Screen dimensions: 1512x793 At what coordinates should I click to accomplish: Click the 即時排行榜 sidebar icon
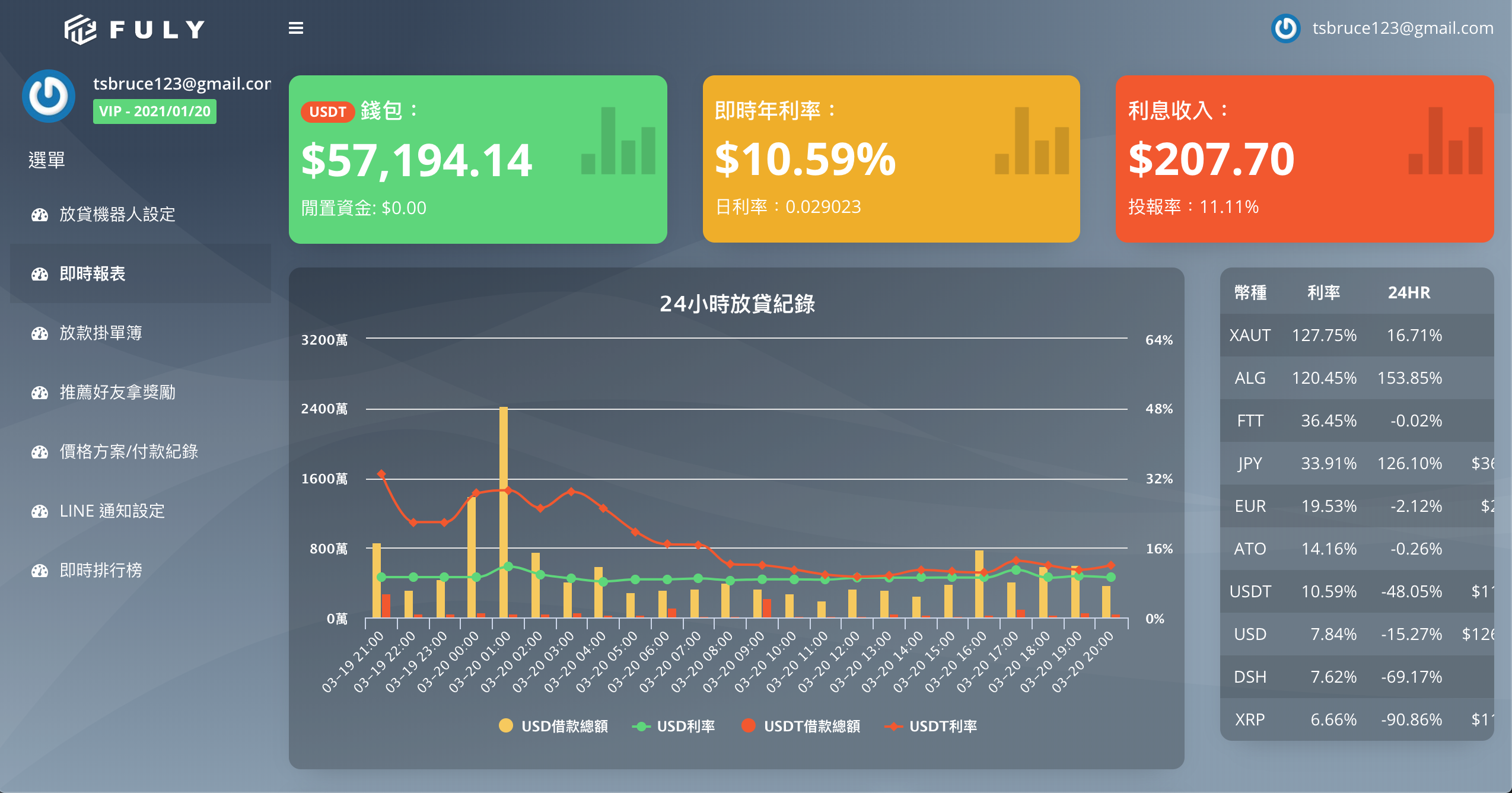pyautogui.click(x=39, y=570)
